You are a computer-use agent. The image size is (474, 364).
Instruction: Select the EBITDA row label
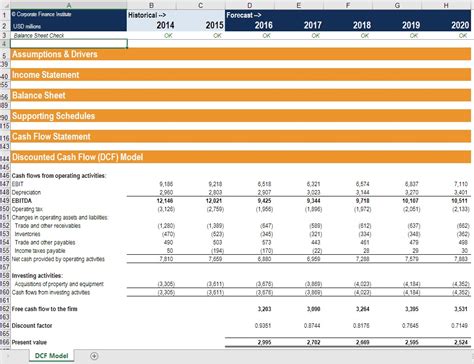pos(22,201)
